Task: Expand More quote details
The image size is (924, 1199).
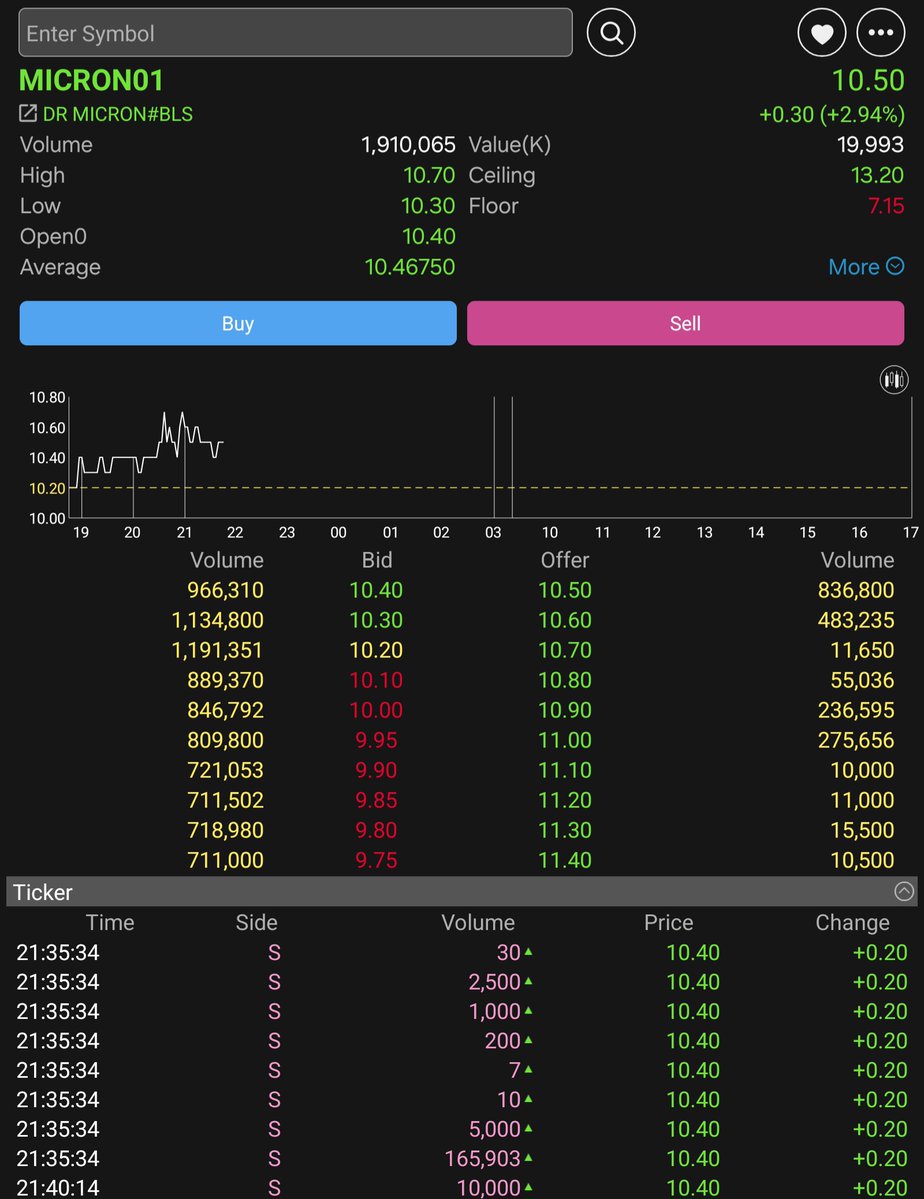Action: tap(866, 266)
